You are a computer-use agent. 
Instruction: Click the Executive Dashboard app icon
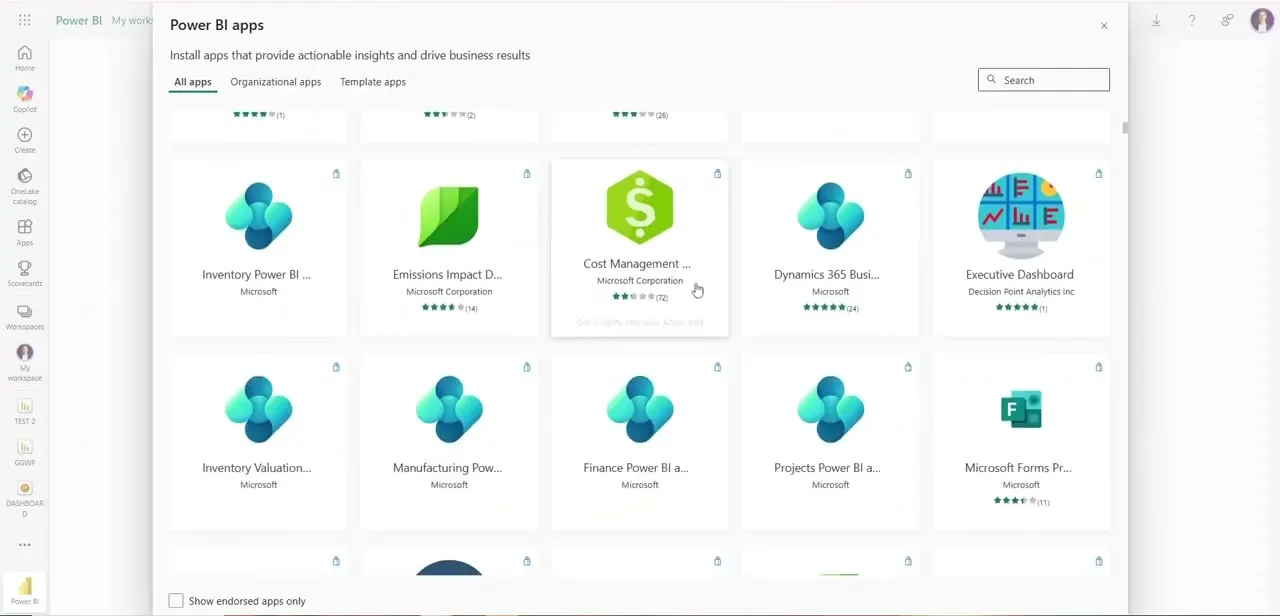(1021, 215)
